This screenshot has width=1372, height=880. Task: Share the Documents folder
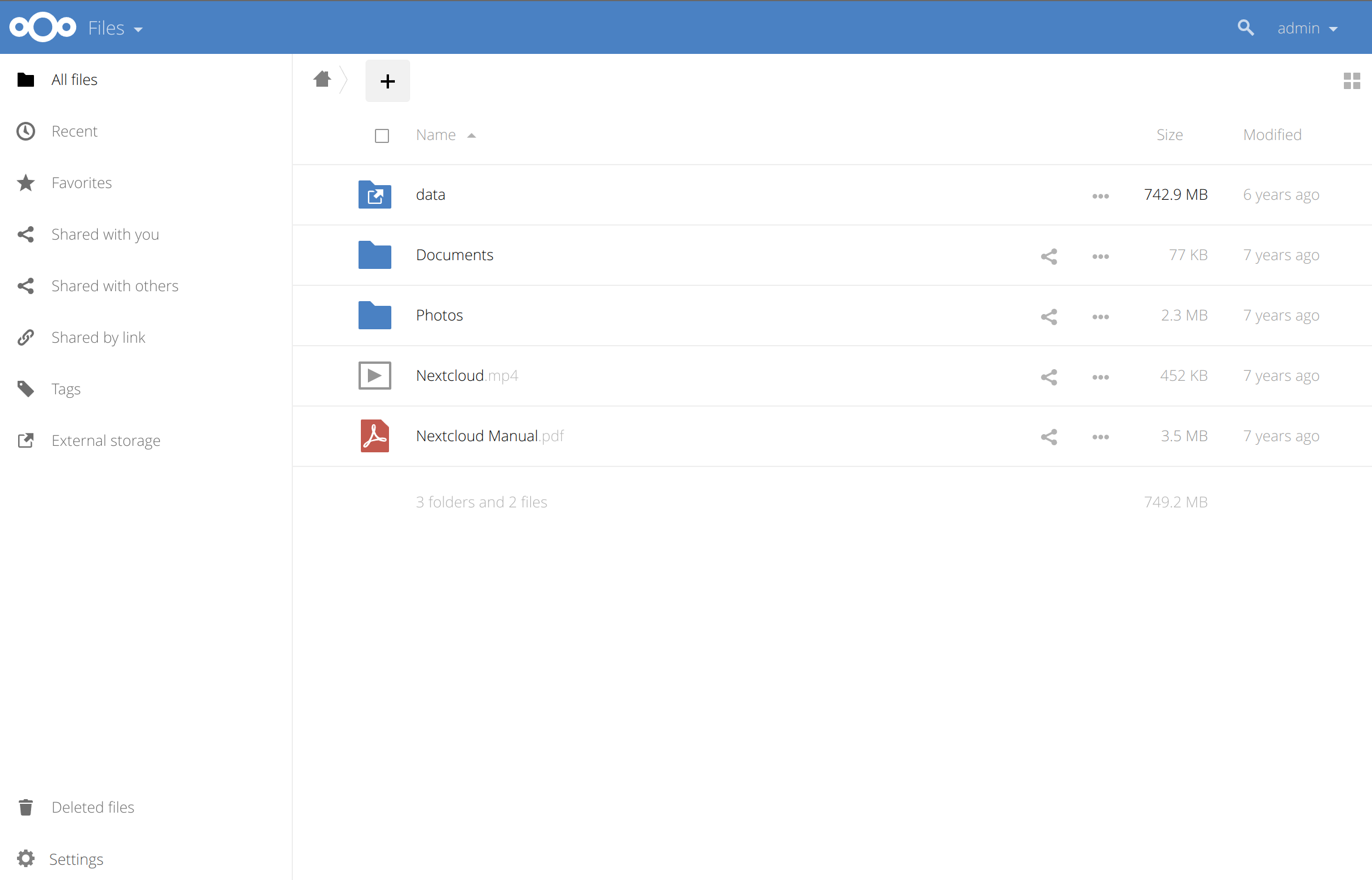coord(1049,257)
